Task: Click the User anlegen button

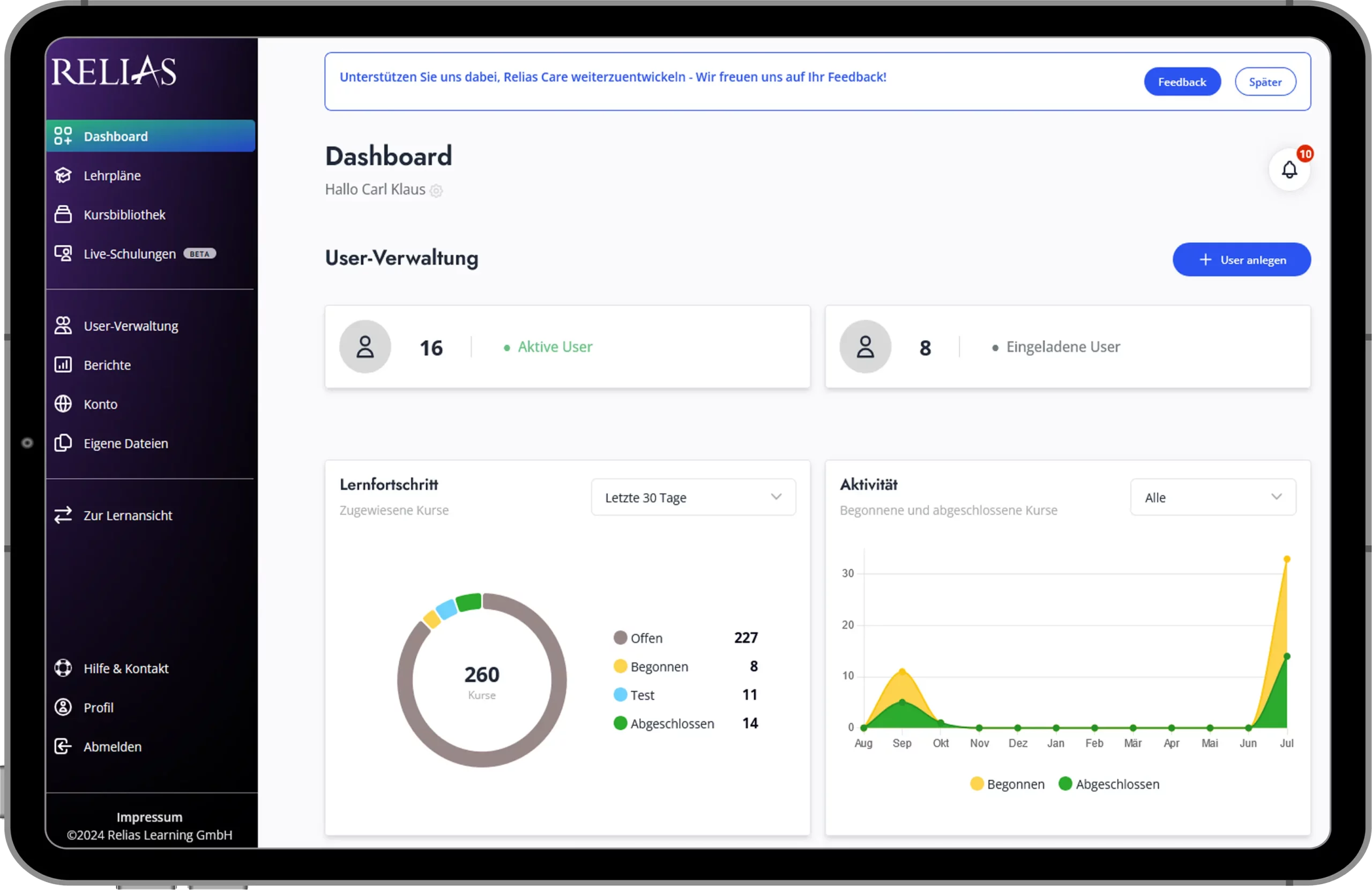Action: [1241, 260]
